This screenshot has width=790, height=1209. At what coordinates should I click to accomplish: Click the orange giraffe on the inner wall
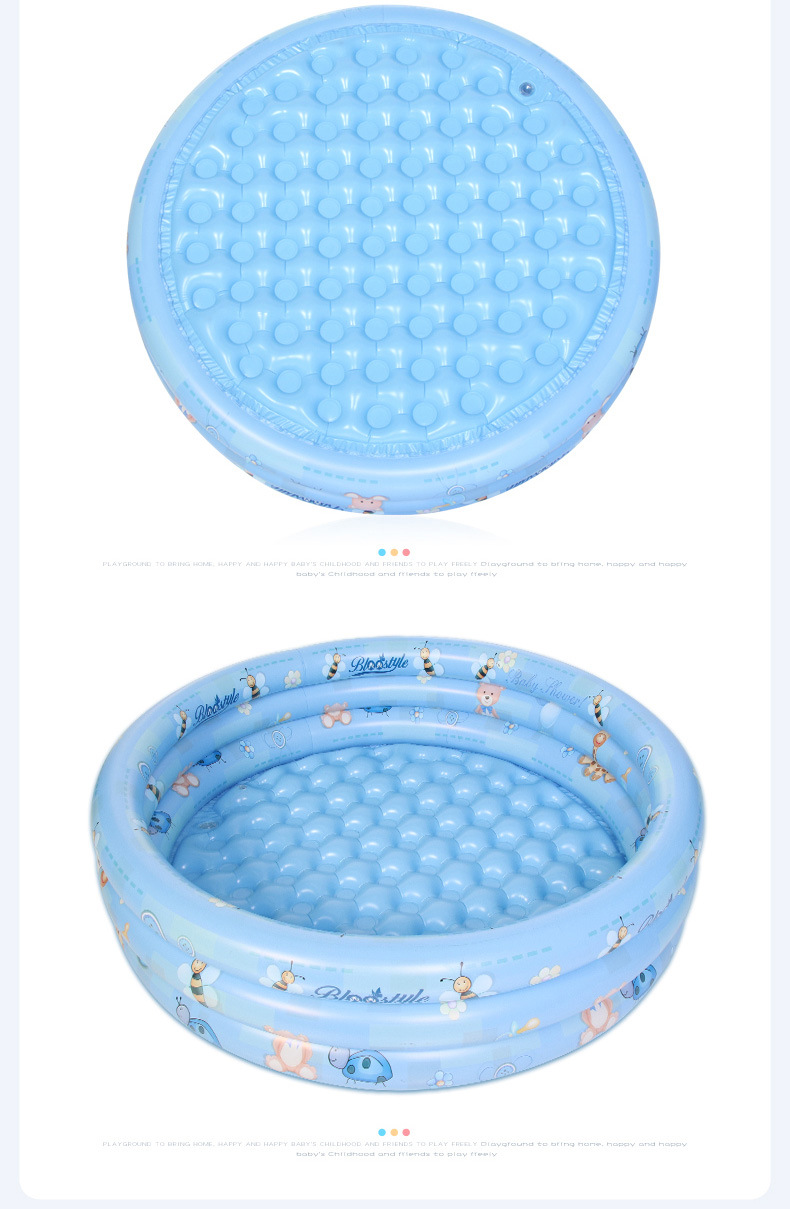click(598, 757)
